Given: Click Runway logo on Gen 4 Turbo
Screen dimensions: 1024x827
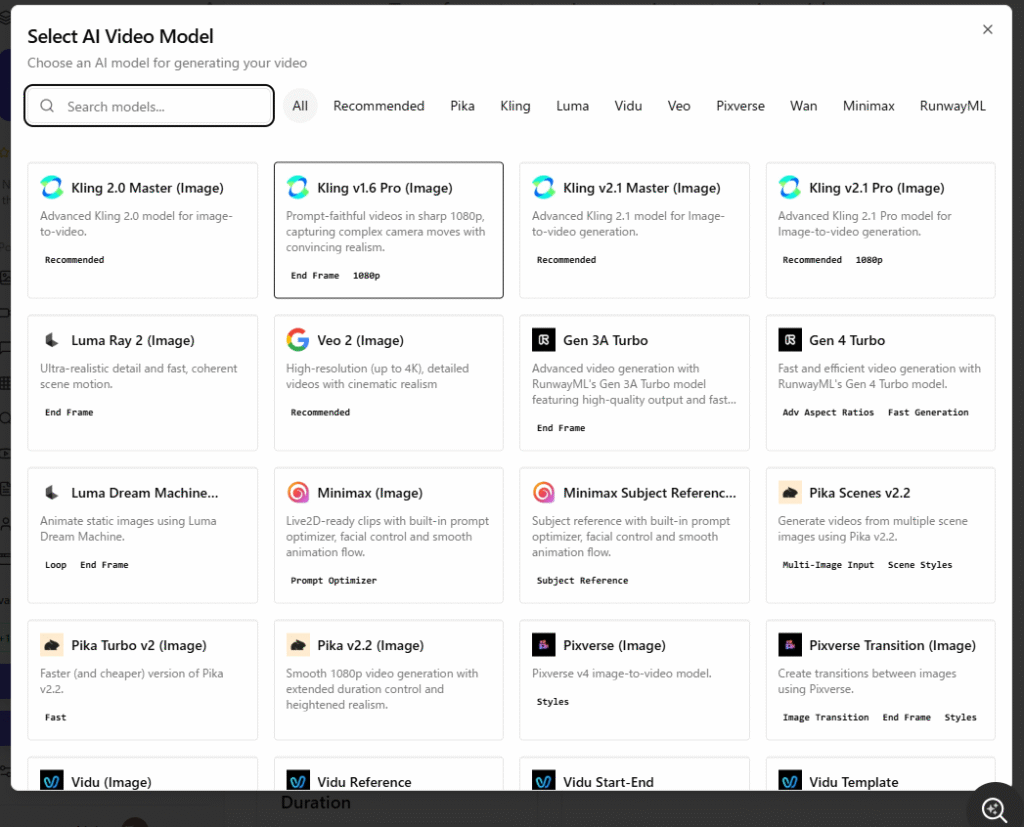Looking at the screenshot, I should (x=790, y=340).
